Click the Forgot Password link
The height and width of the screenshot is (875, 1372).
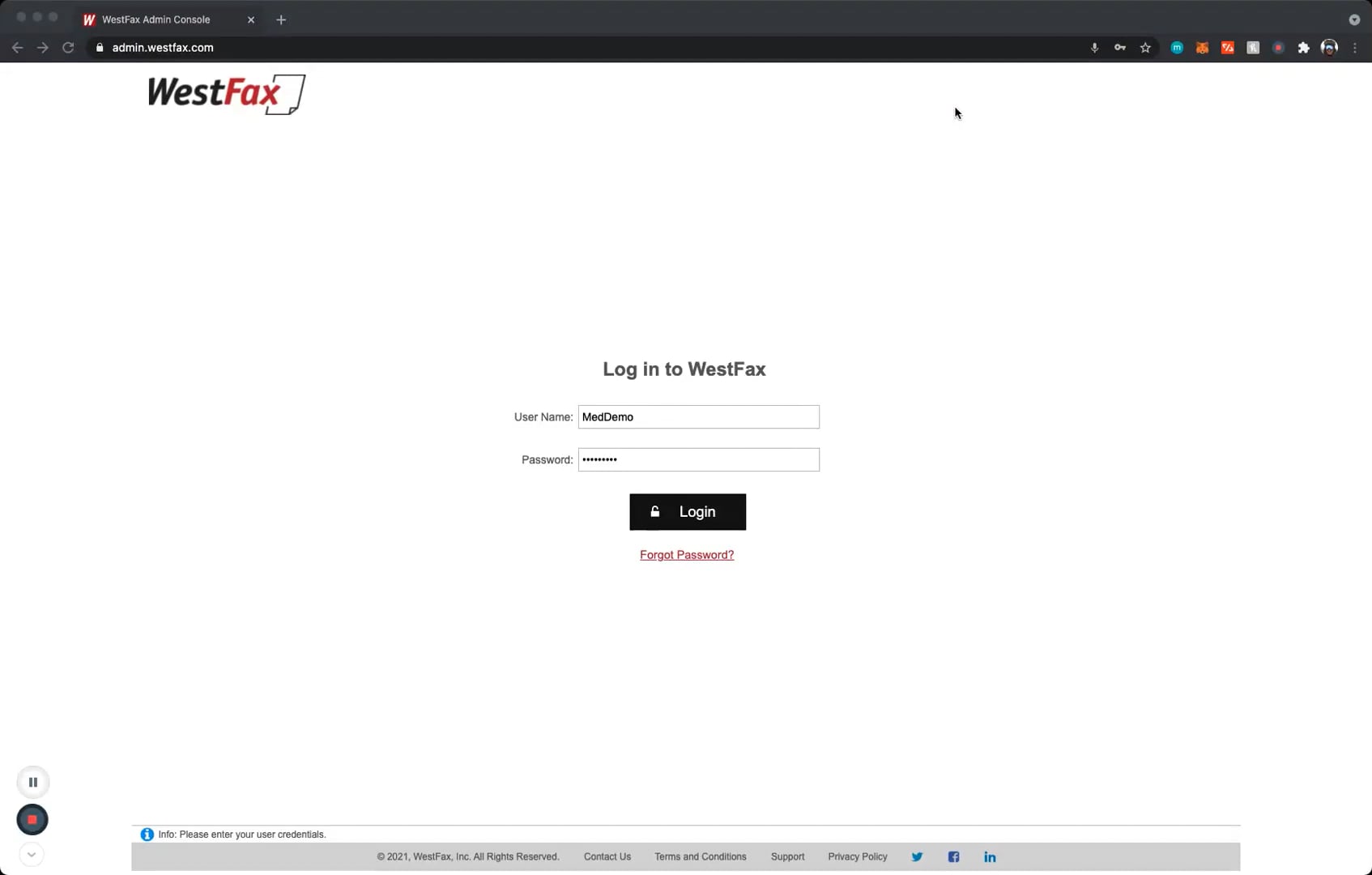coord(687,554)
